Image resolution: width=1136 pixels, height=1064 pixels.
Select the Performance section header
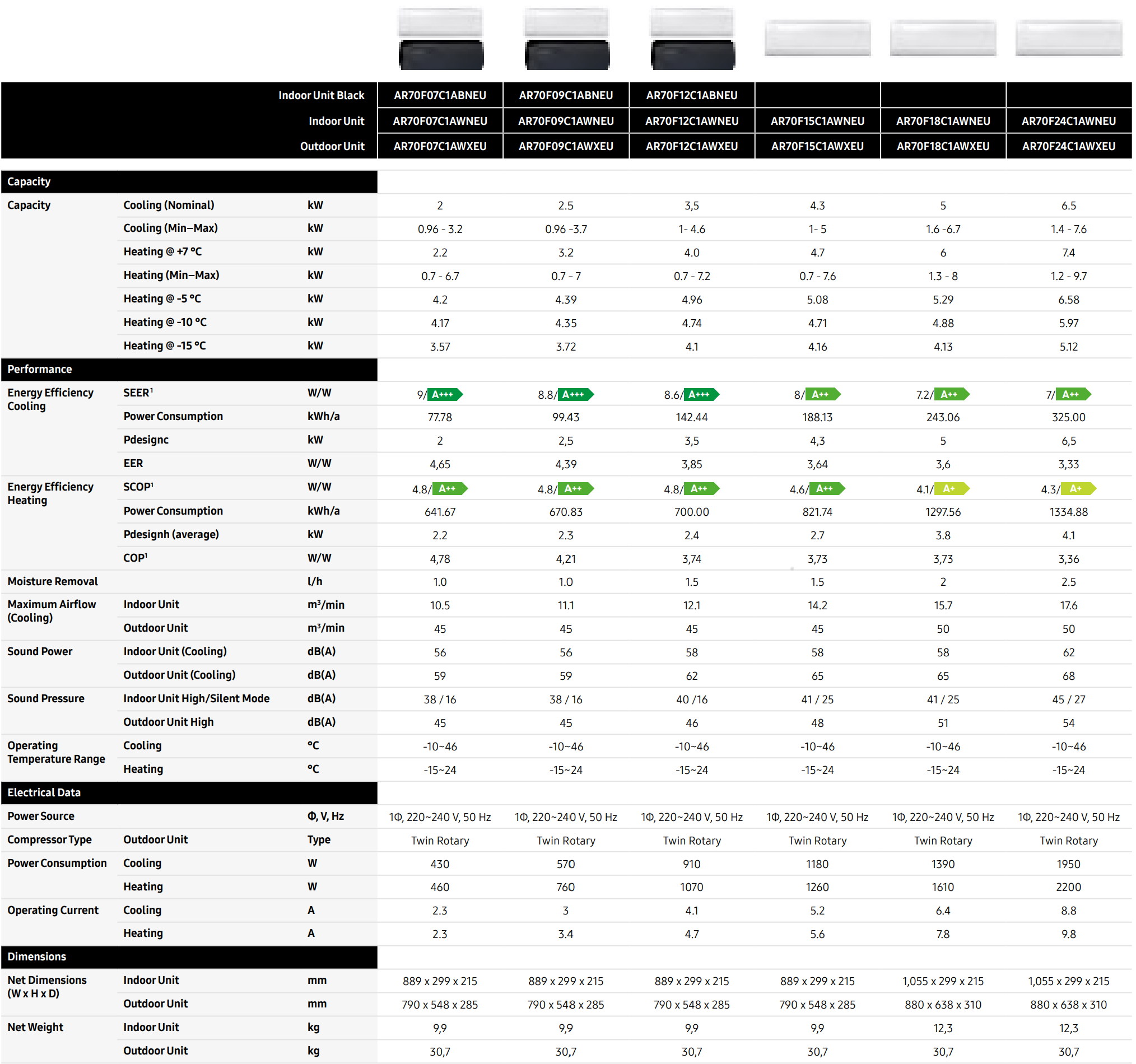point(189,370)
